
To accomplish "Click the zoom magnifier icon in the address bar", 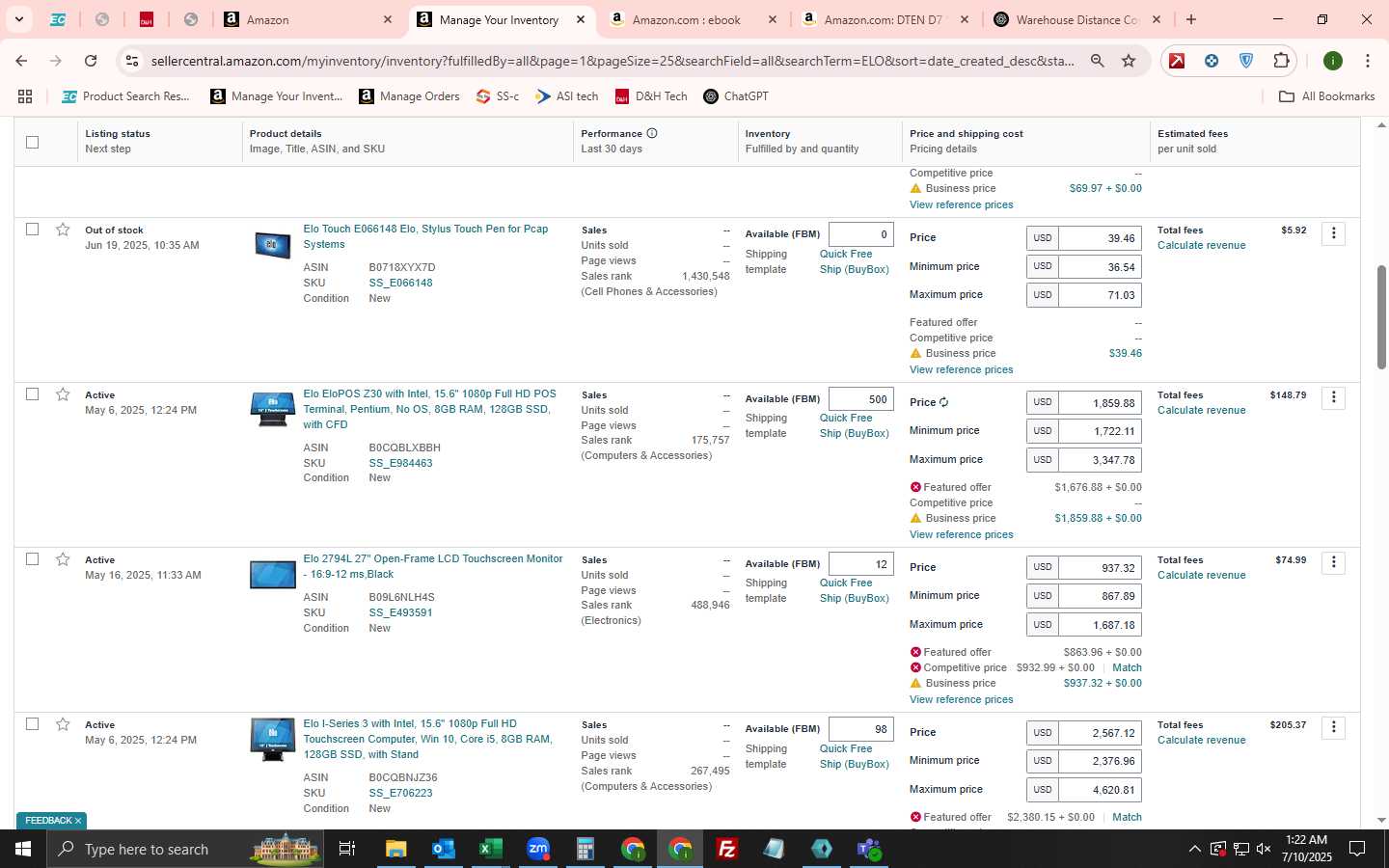I will coord(1098,61).
